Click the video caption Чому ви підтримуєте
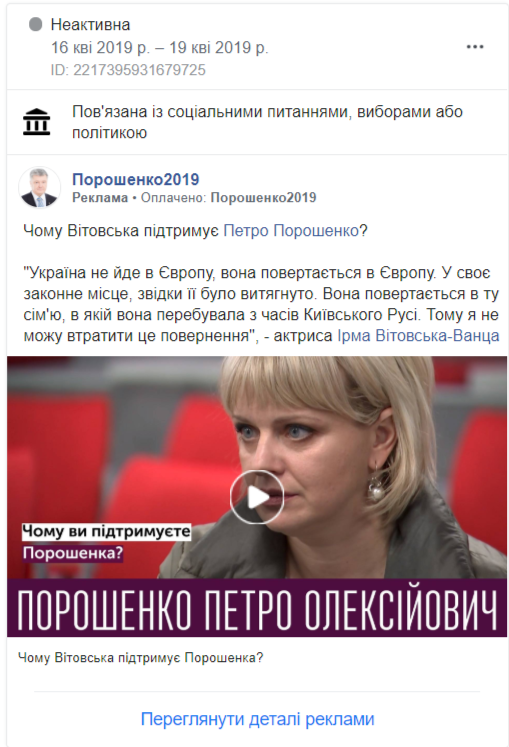 pyautogui.click(x=106, y=532)
